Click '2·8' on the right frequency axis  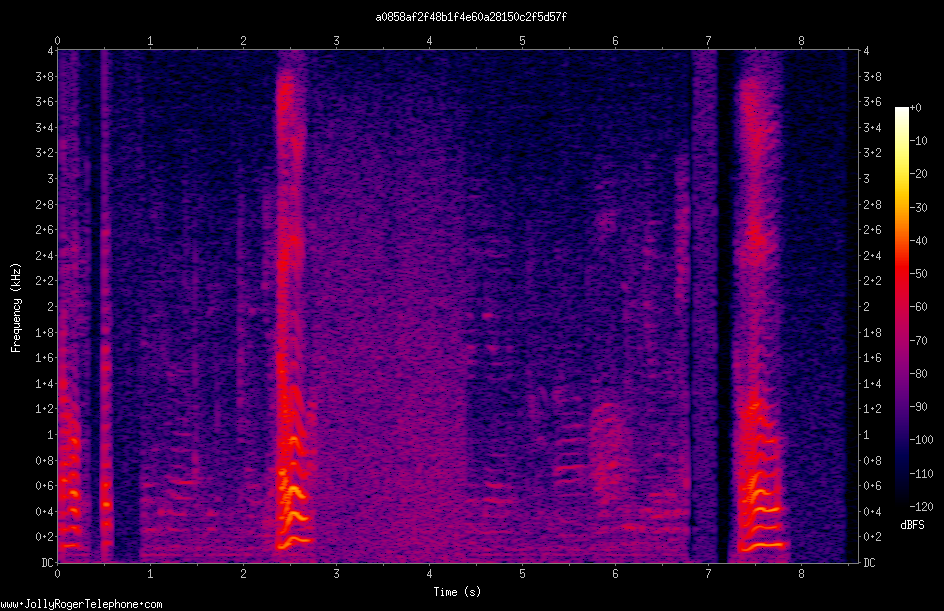872,205
